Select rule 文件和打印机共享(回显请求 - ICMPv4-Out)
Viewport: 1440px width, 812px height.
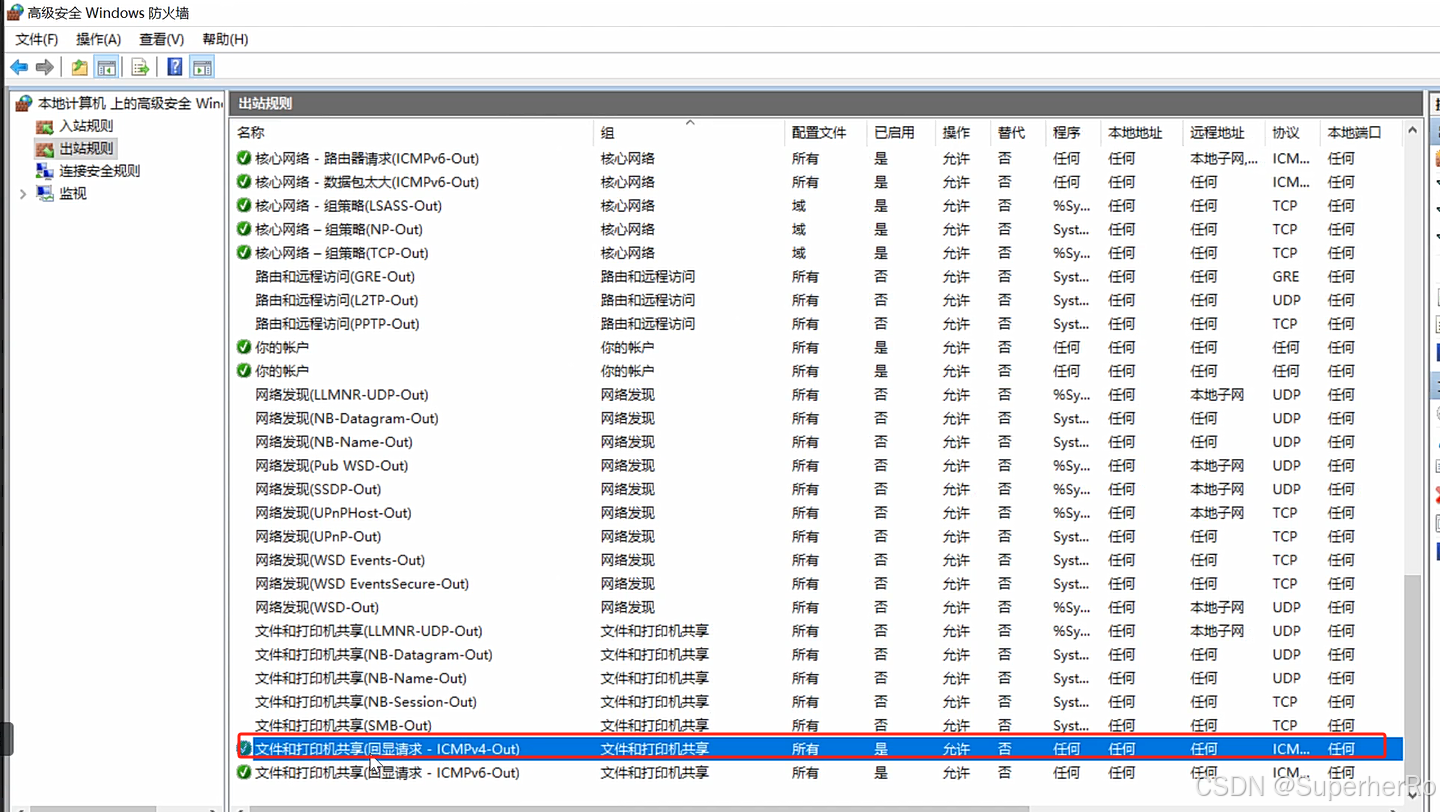click(x=387, y=749)
